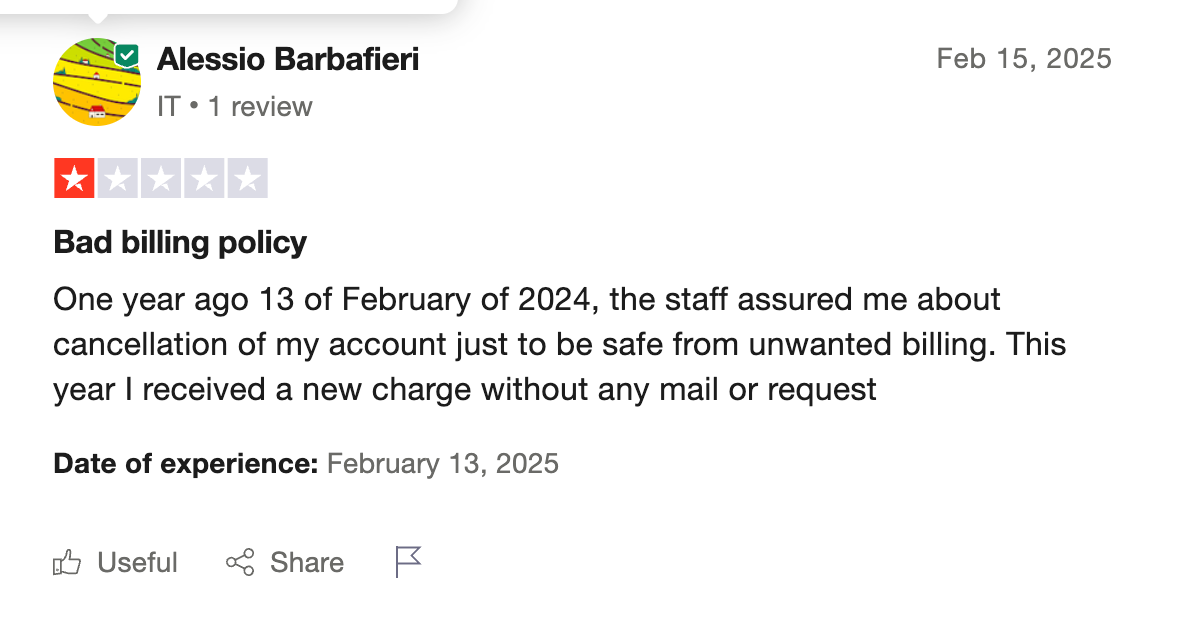Click the fourth grey rating star
Image resolution: width=1204 pixels, height=626 pixels.
pos(204,179)
